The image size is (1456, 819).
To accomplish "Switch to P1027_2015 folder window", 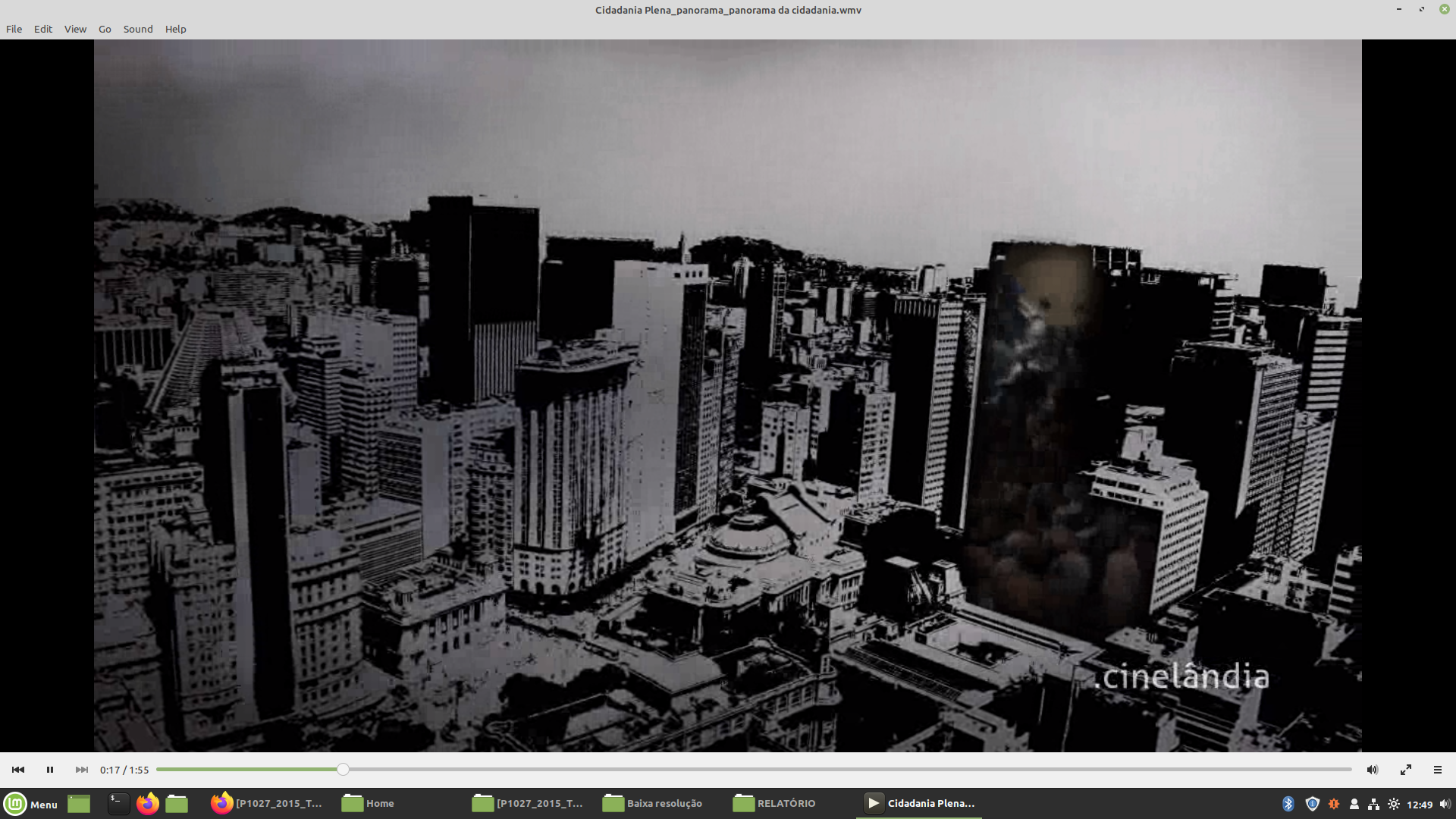I will [x=528, y=804].
